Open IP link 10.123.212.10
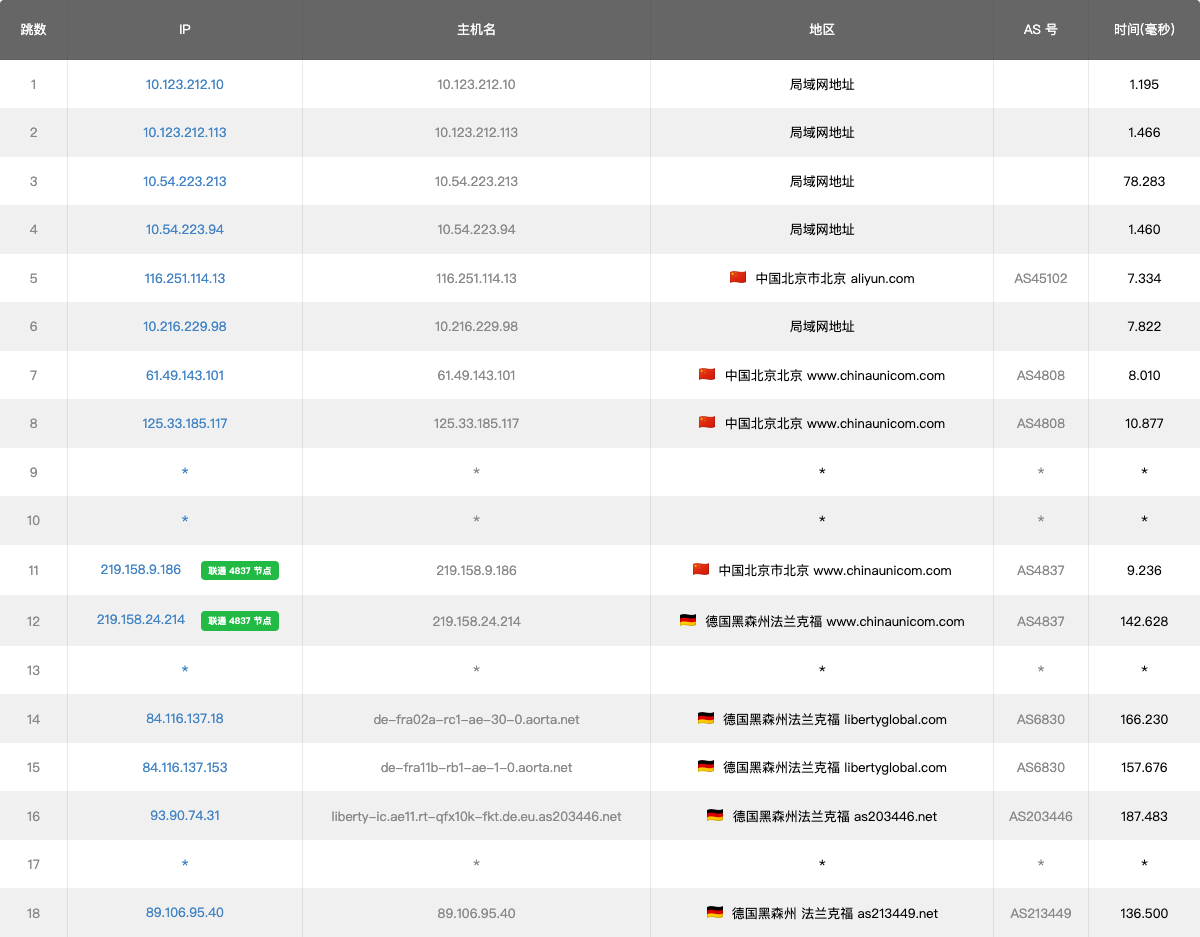 coord(184,85)
